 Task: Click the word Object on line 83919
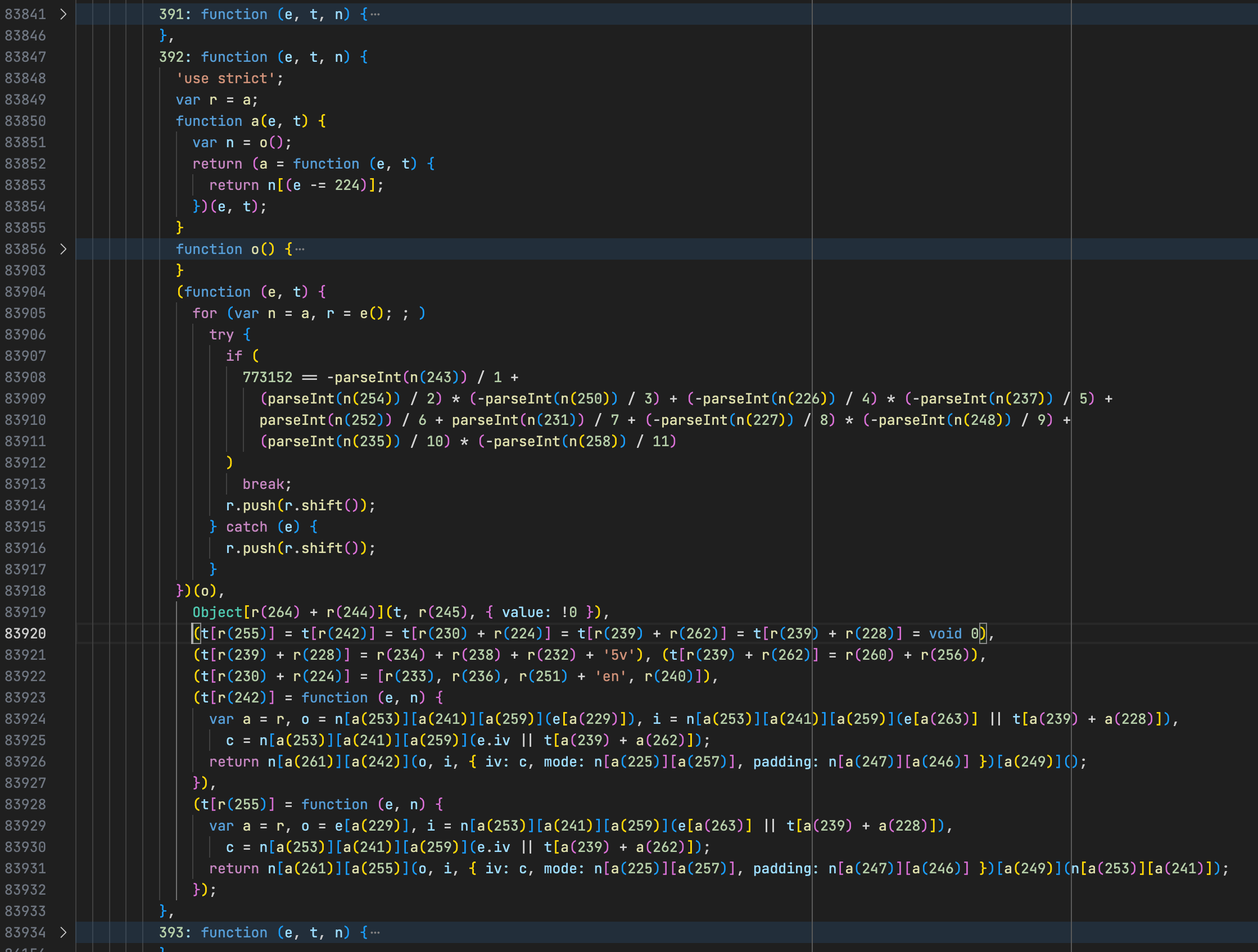(217, 613)
